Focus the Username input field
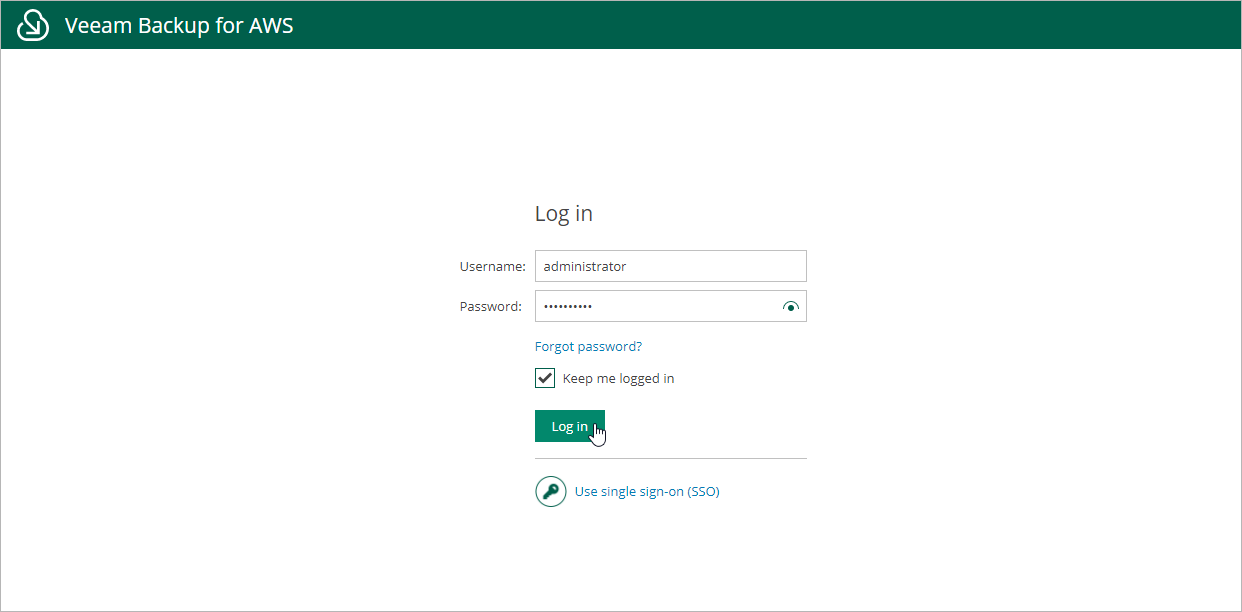Viewport: 1242px width, 612px height. [671, 266]
